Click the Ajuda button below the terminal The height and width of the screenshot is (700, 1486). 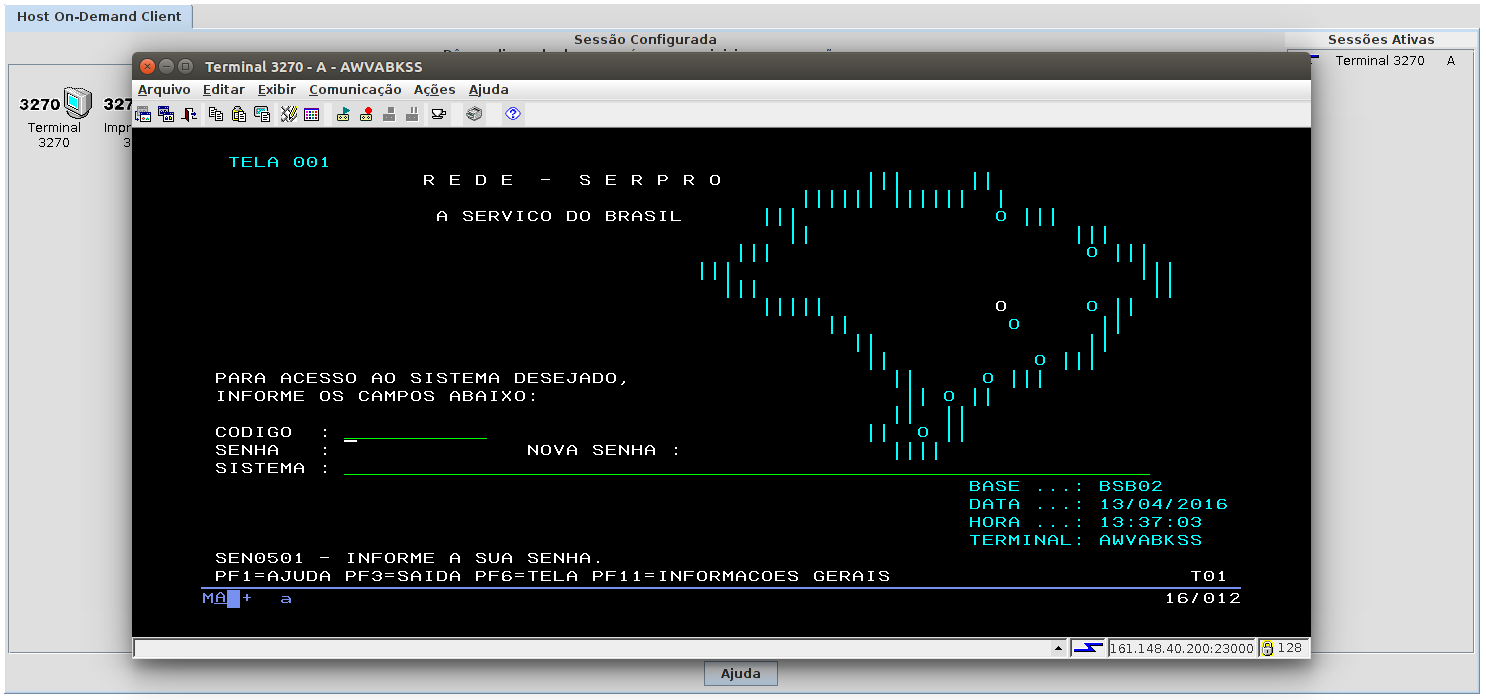pyautogui.click(x=741, y=674)
